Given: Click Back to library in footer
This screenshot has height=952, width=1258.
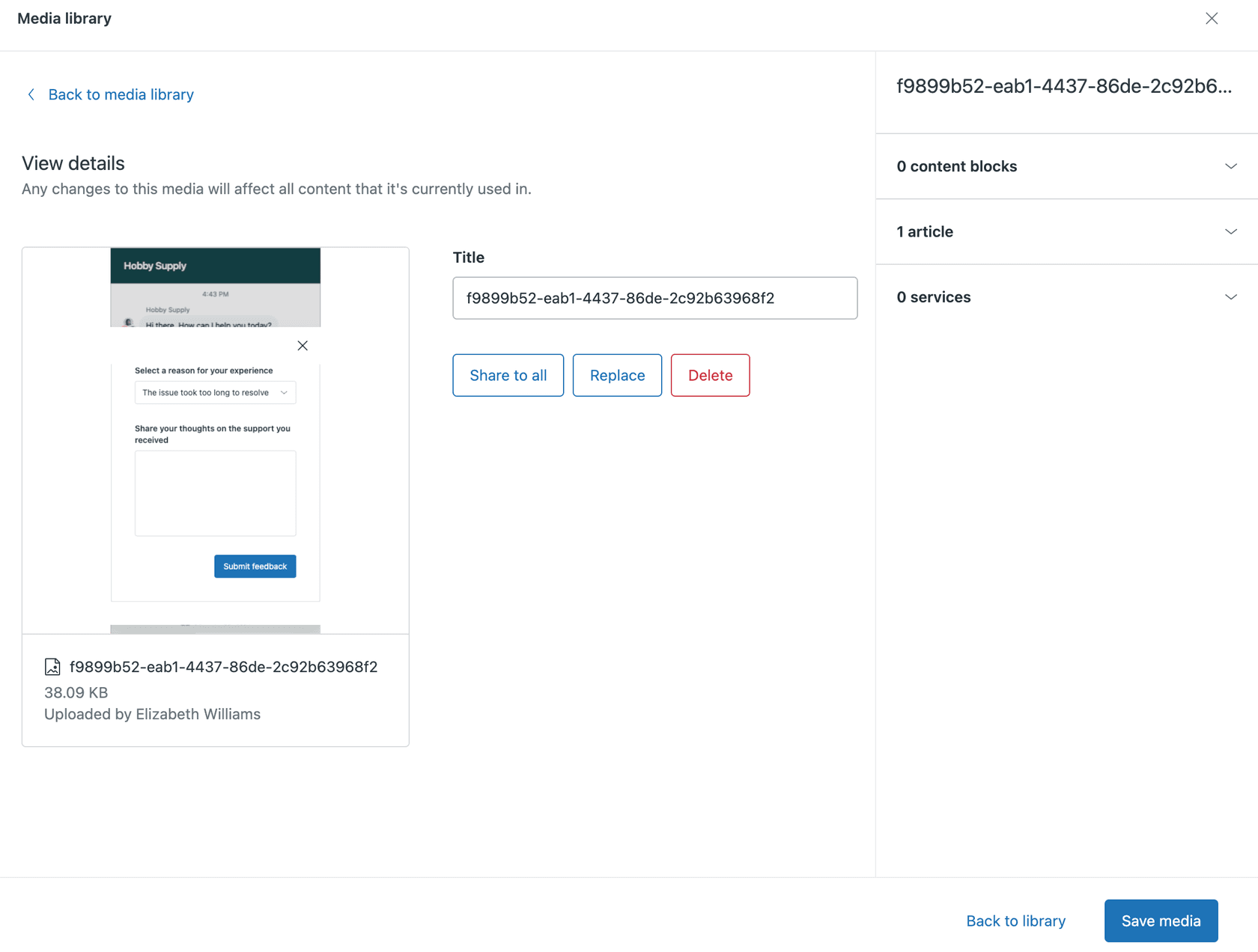Looking at the screenshot, I should 1015,921.
